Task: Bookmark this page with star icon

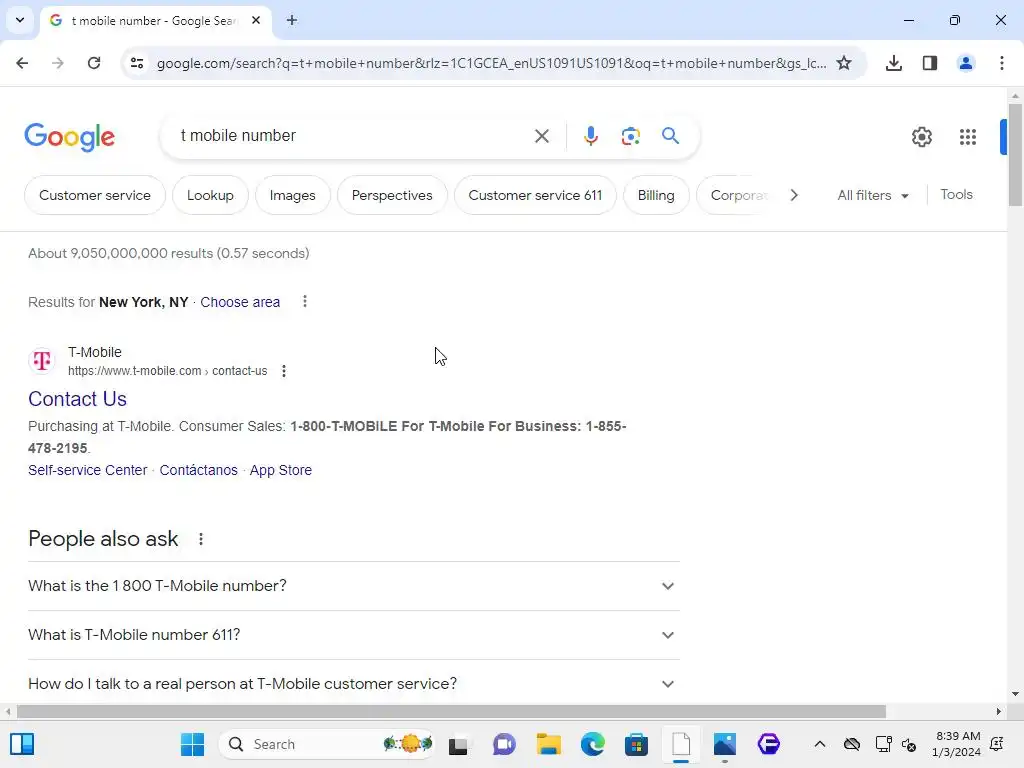Action: click(x=844, y=63)
